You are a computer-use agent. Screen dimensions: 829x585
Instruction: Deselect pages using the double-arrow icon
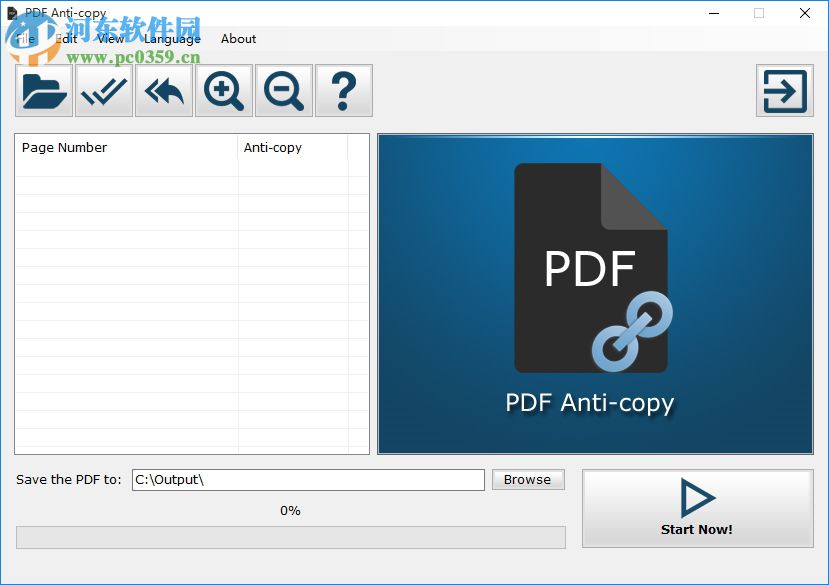coord(163,90)
